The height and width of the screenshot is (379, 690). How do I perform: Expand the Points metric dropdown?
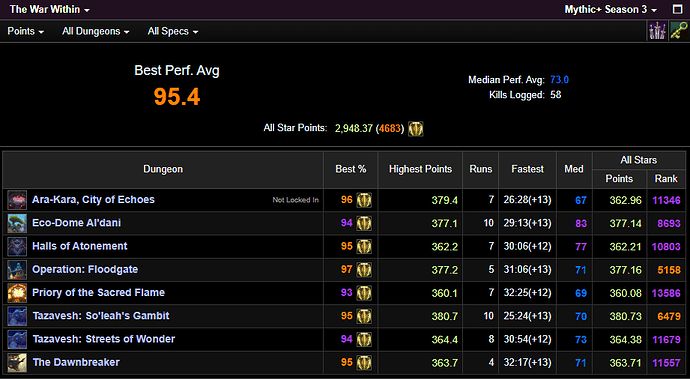coord(26,31)
